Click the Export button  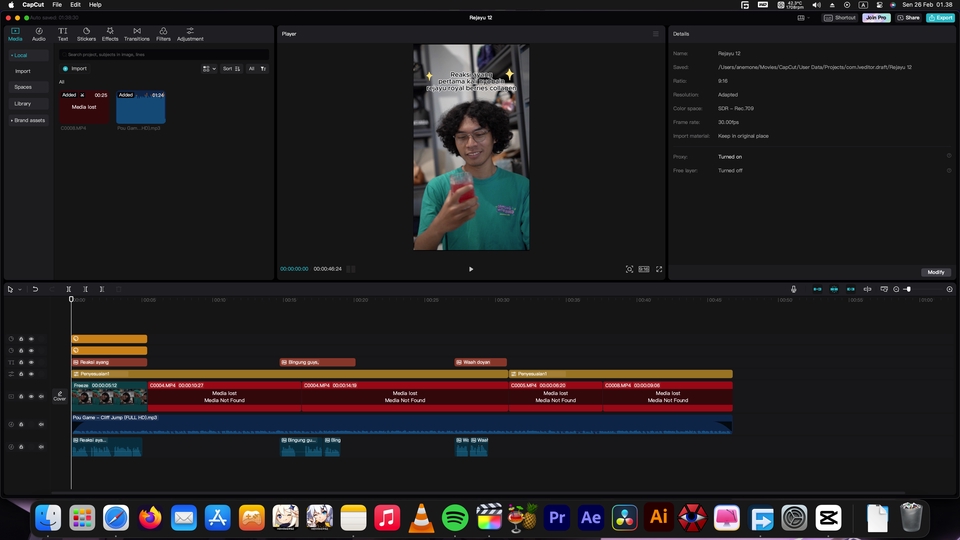tap(940, 18)
